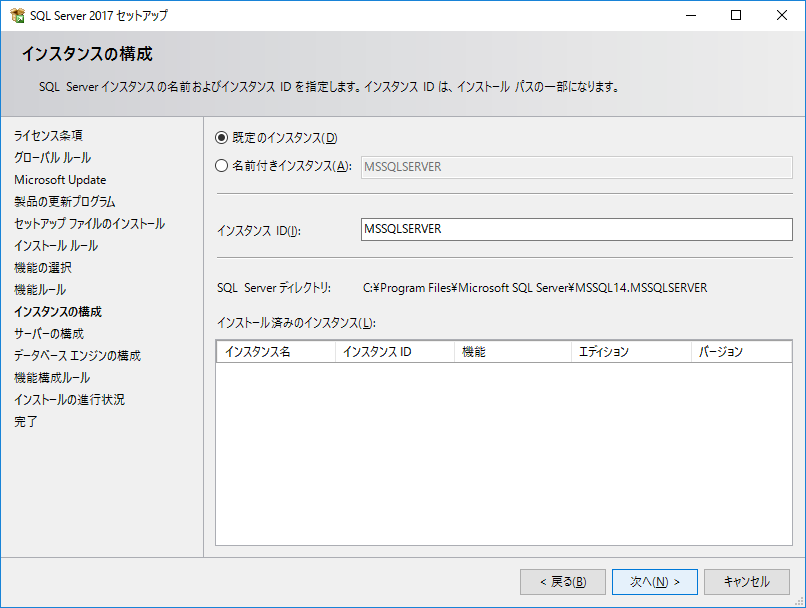Click the 戻る(B) button
This screenshot has height=608, width=806.
(x=563, y=582)
